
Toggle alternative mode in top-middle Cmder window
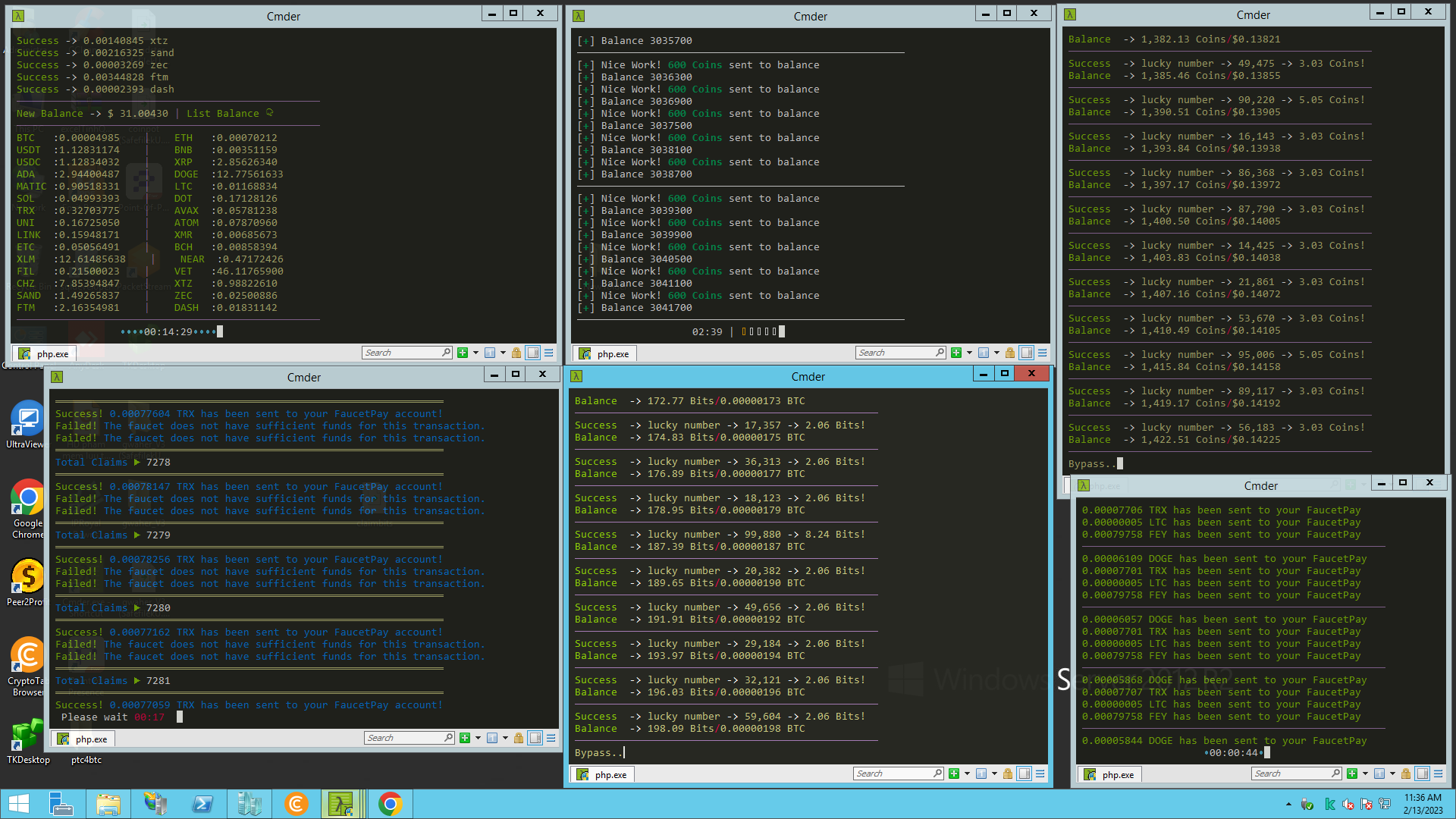[1027, 353]
